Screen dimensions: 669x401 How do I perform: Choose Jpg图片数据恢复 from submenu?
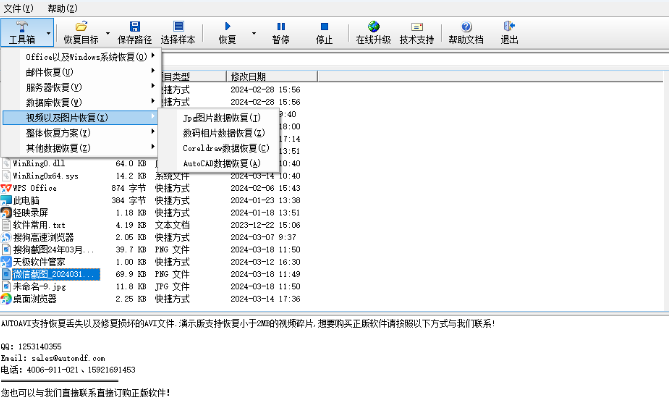point(221,118)
